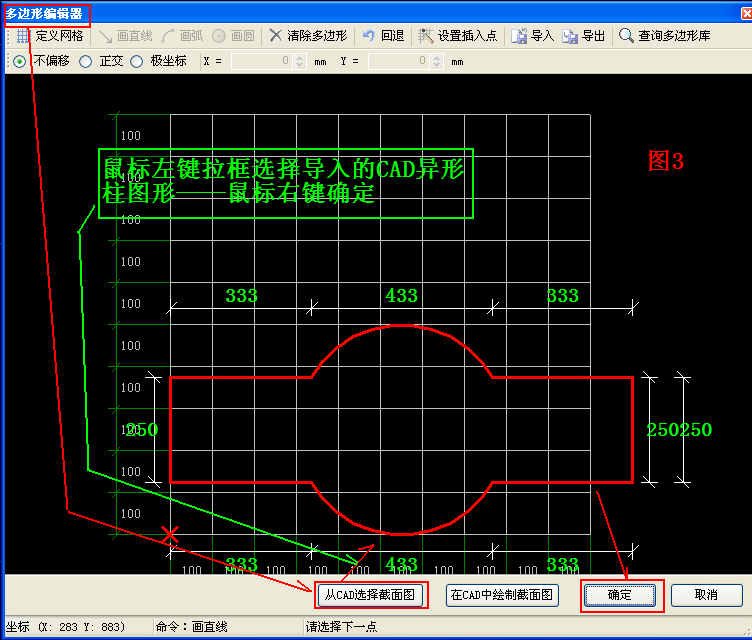Image resolution: width=752 pixels, height=640 pixels.
Task: Increase Y value with up stepper
Action: [436, 58]
